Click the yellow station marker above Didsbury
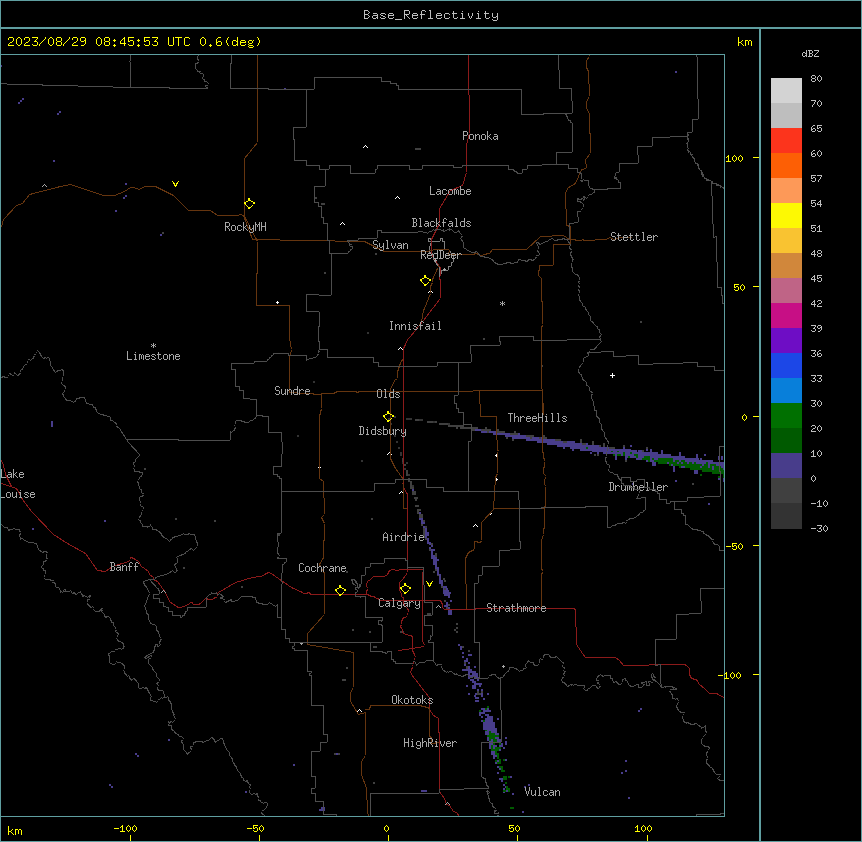Image resolution: width=862 pixels, height=842 pixels. point(389,417)
